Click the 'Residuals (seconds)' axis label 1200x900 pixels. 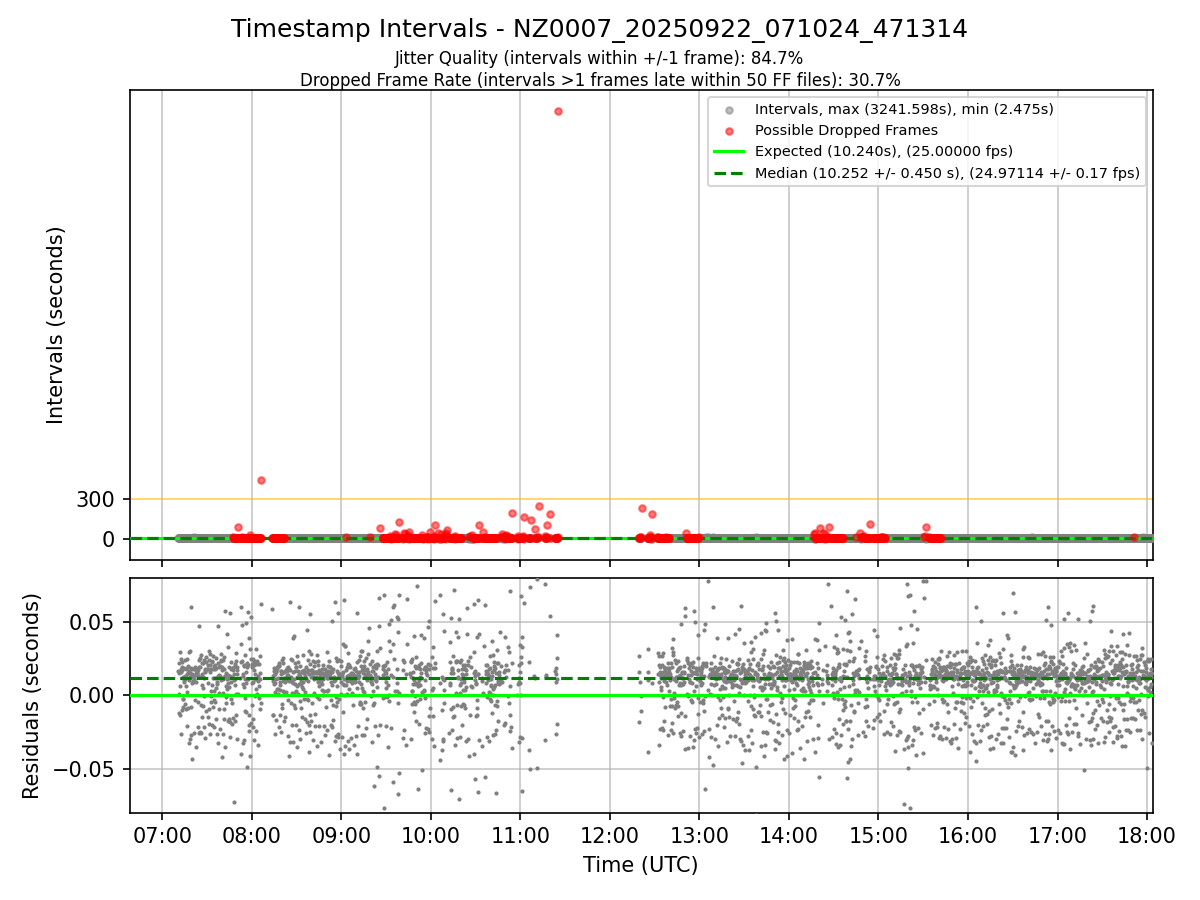tap(32, 696)
